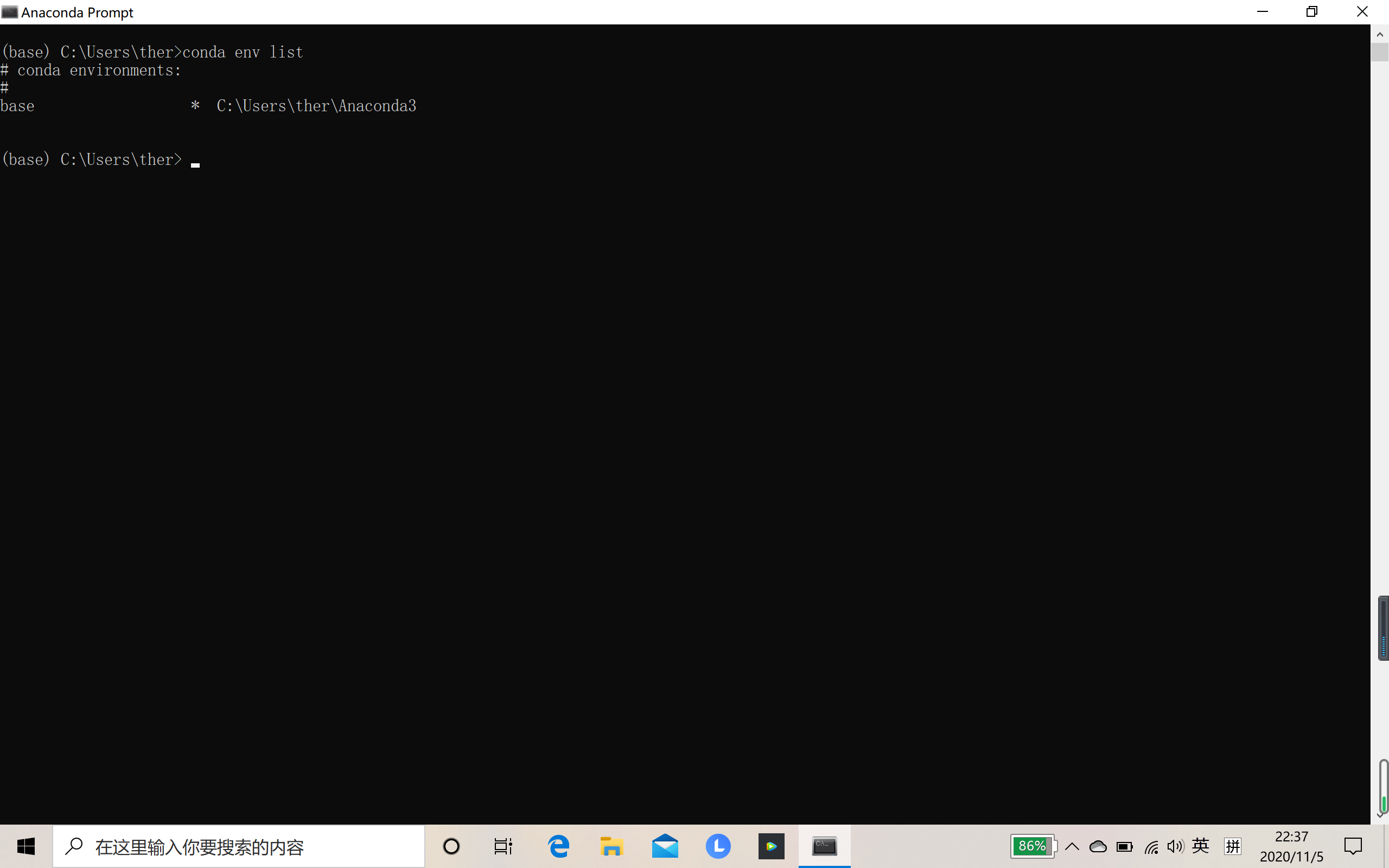Click the 86% battery indicator
Image resolution: width=1389 pixels, height=868 pixels.
click(1033, 846)
